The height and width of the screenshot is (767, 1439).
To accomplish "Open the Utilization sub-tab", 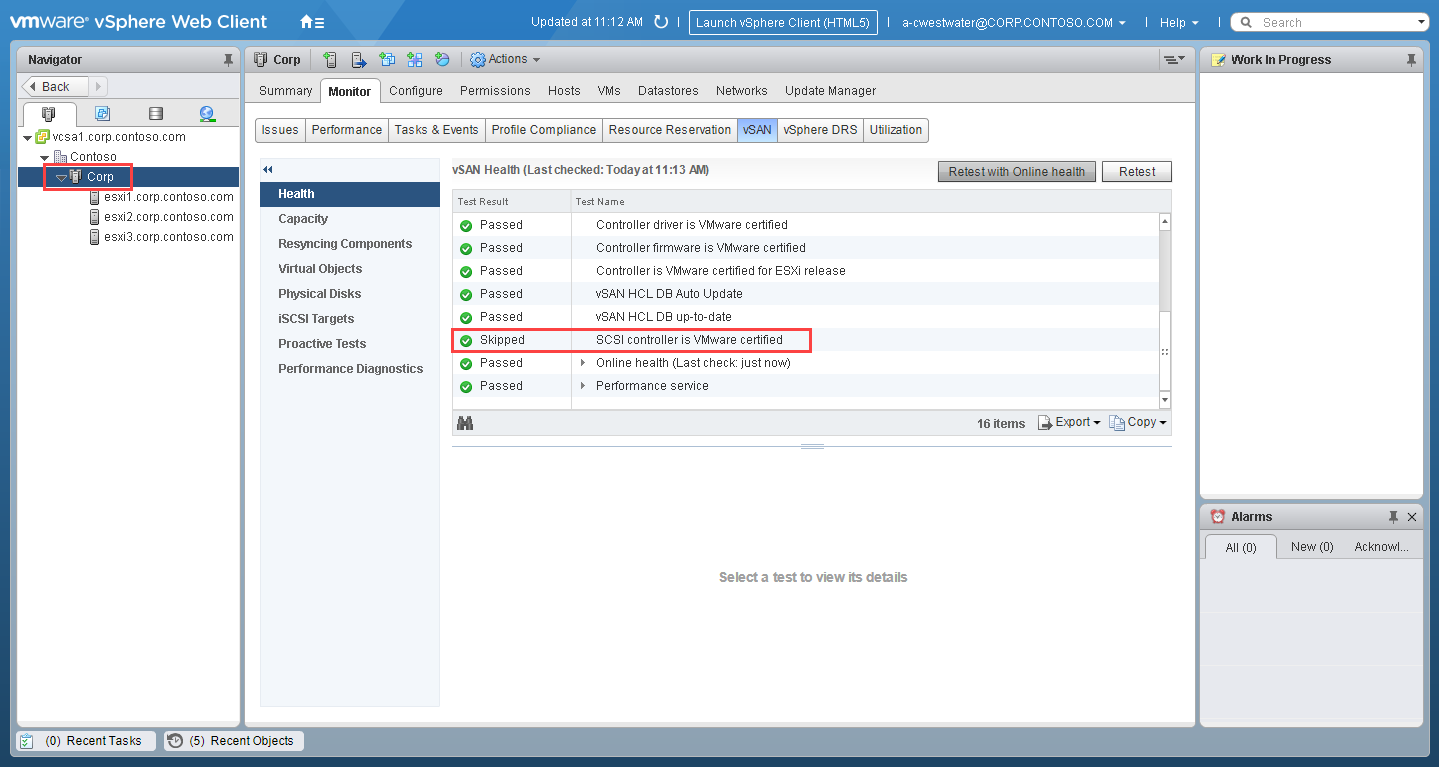I will point(896,130).
